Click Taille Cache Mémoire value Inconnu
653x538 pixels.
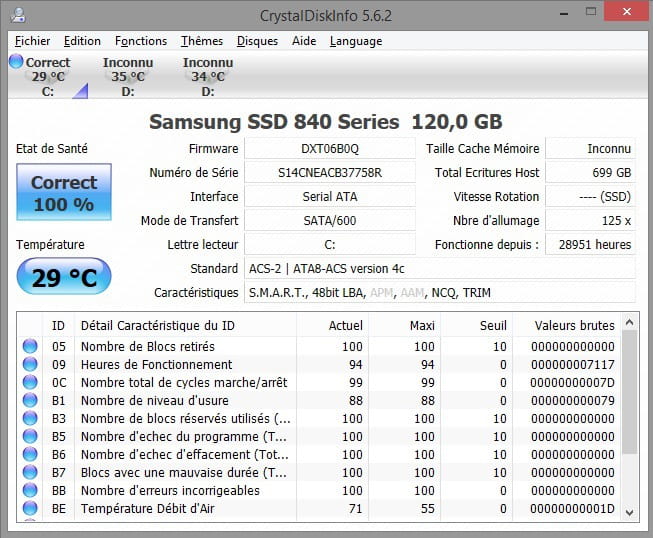tap(591, 149)
